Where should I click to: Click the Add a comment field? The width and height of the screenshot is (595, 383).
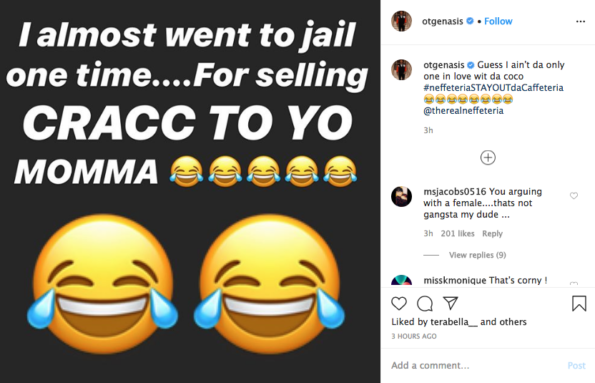click(477, 366)
